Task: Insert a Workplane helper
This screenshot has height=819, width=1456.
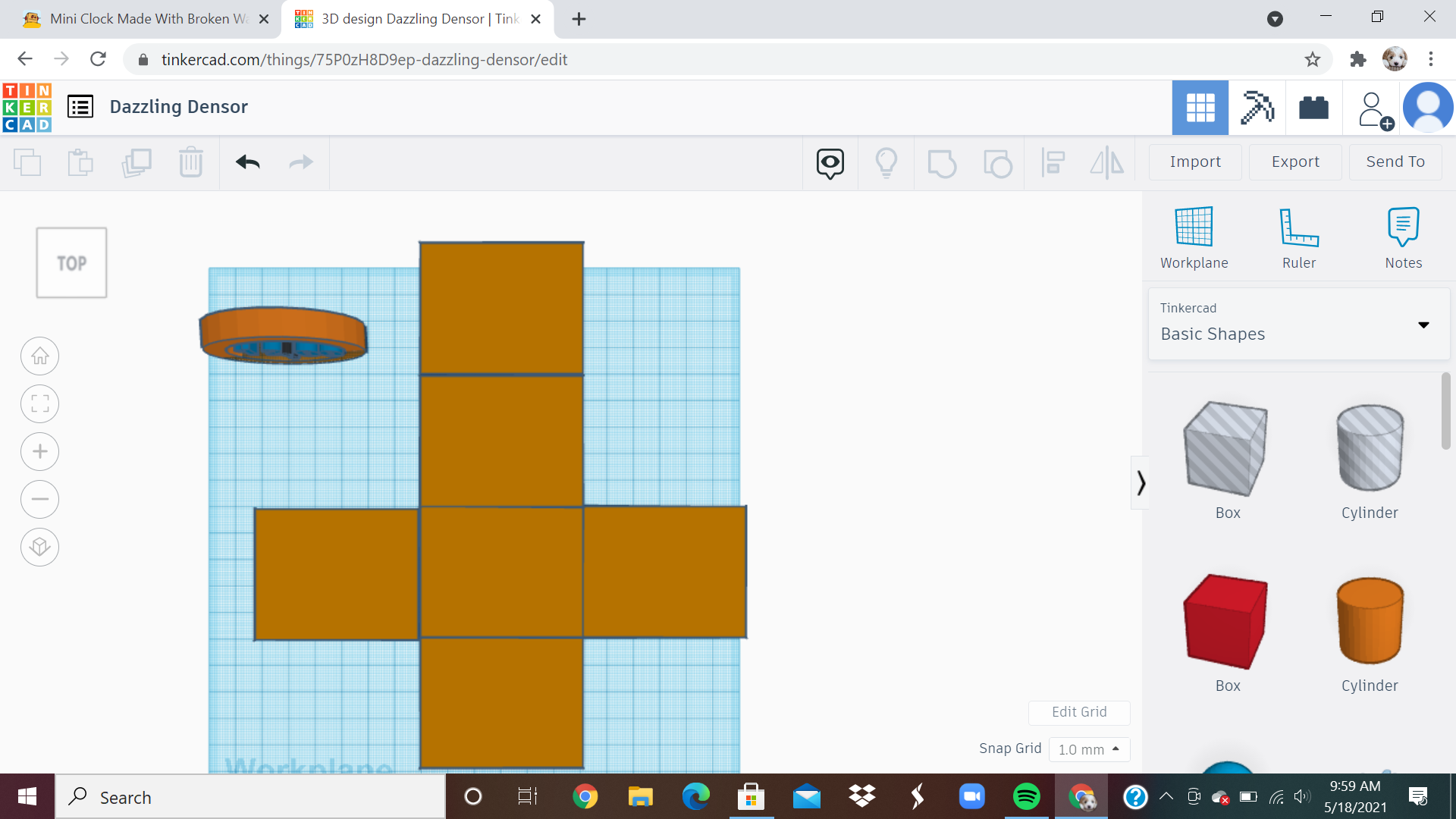Action: (1194, 235)
